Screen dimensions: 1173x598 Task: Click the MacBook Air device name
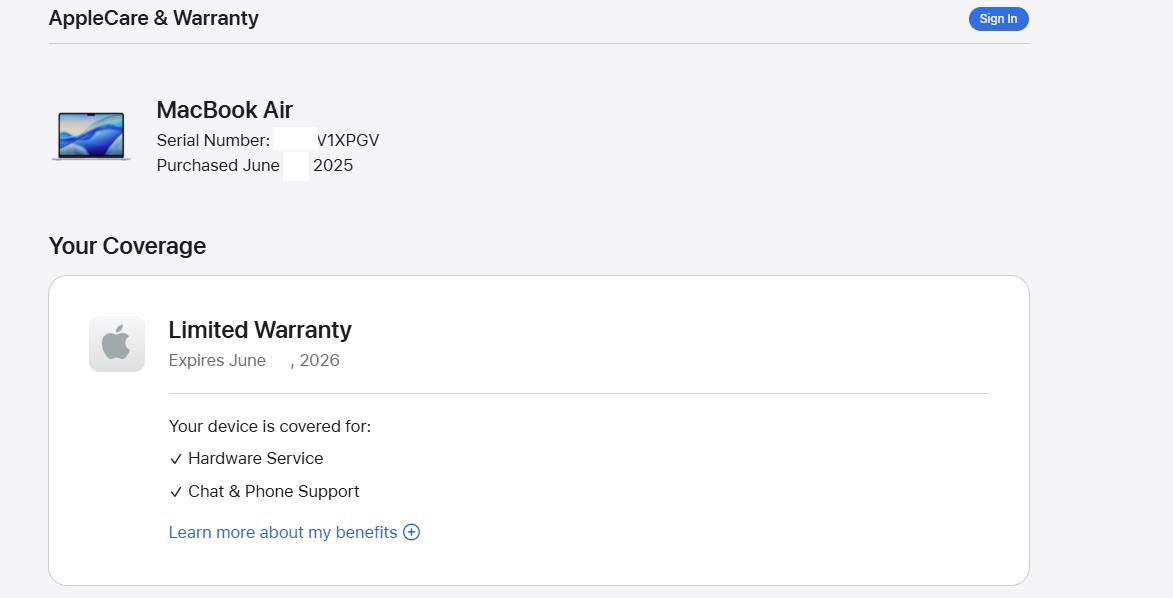click(224, 110)
